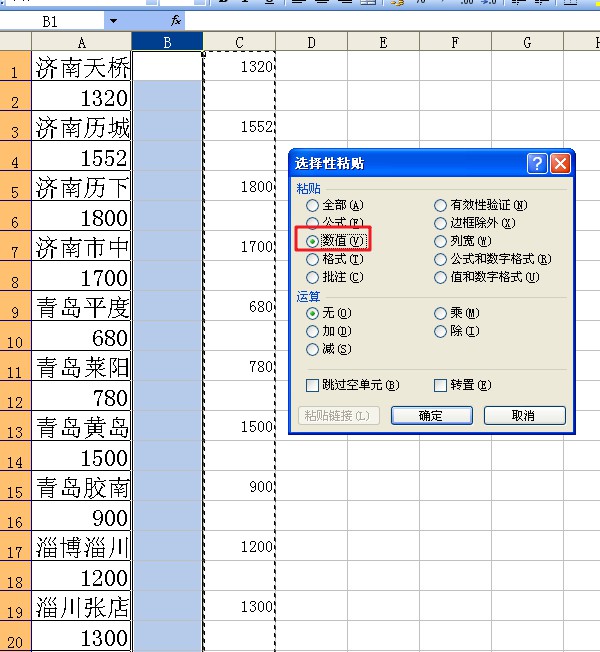Screen dimensions: 600x652
Task: Click cell containing 青岛黄岛
Action: pos(81,425)
